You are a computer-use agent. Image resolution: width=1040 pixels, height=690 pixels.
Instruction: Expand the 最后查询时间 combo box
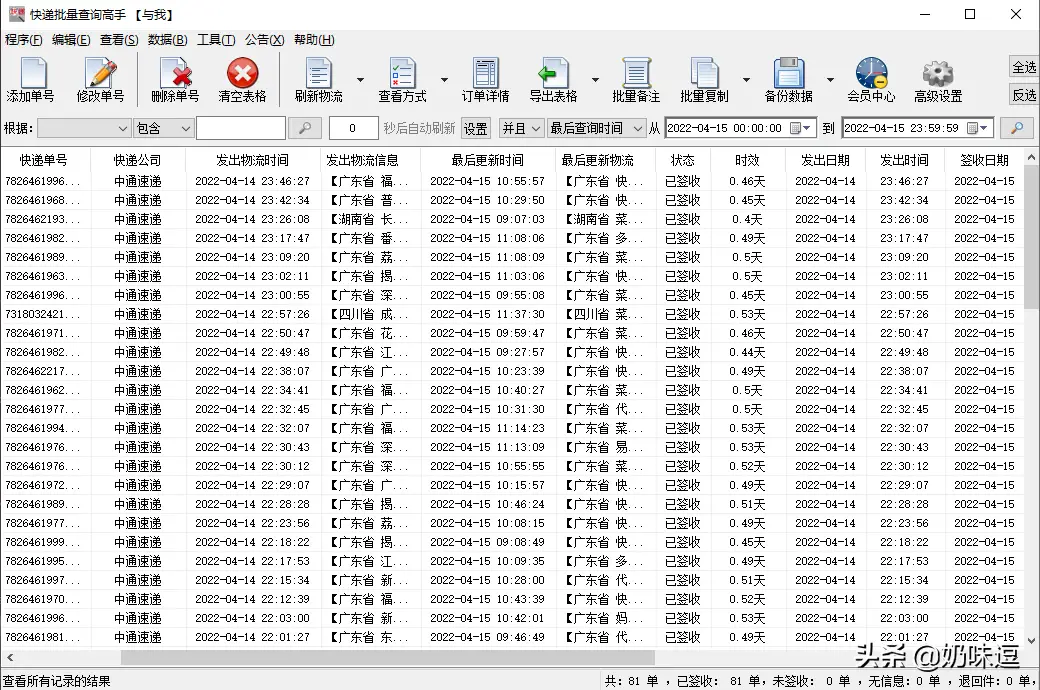(596, 128)
